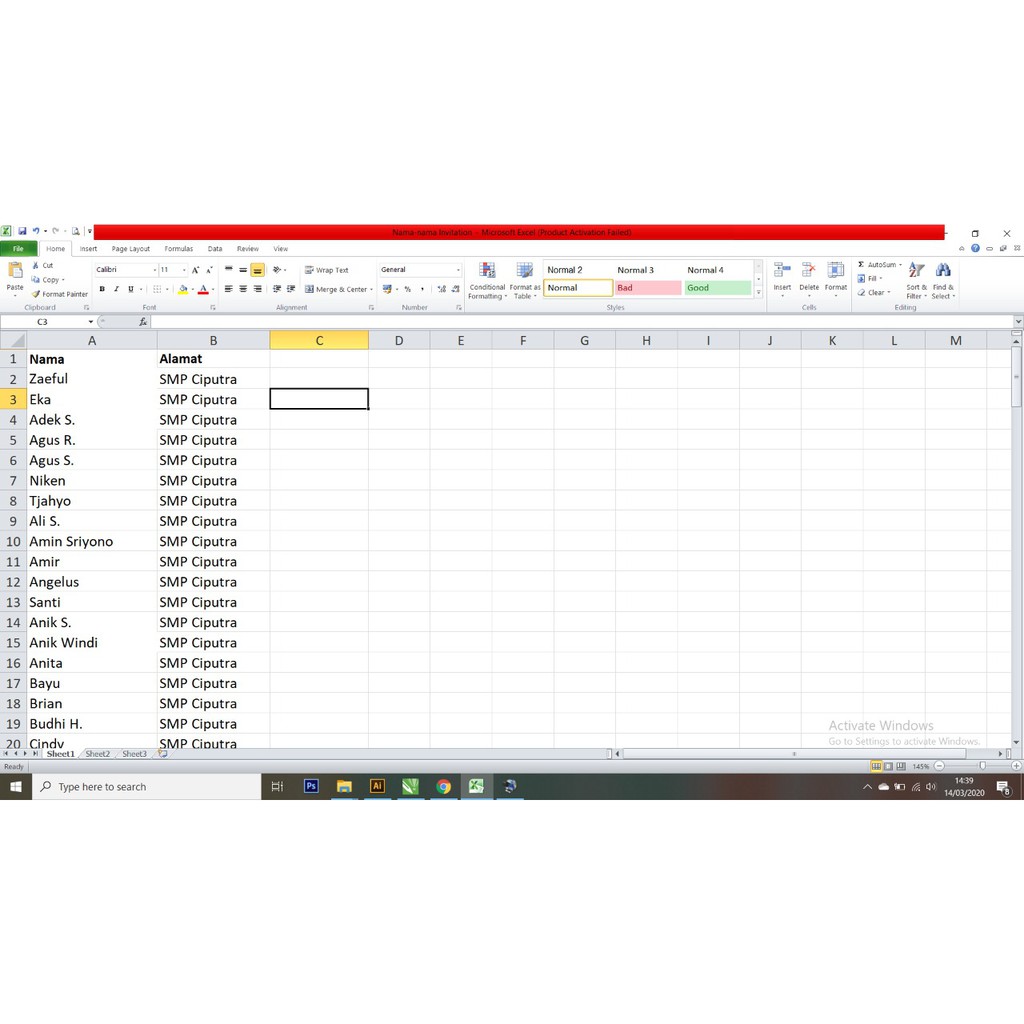Switch to Page Layout view in status bar
Viewport: 1024px width, 1024px height.
tap(888, 766)
